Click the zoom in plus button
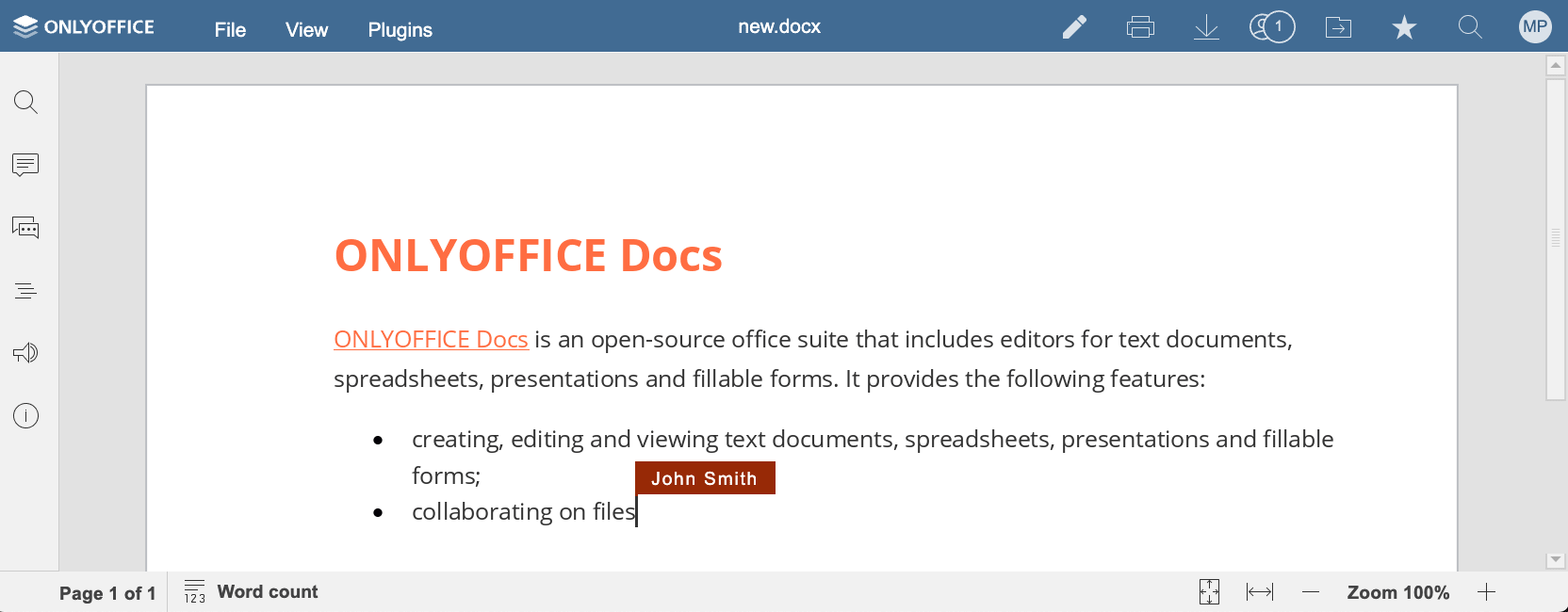1568x612 pixels. tap(1486, 592)
